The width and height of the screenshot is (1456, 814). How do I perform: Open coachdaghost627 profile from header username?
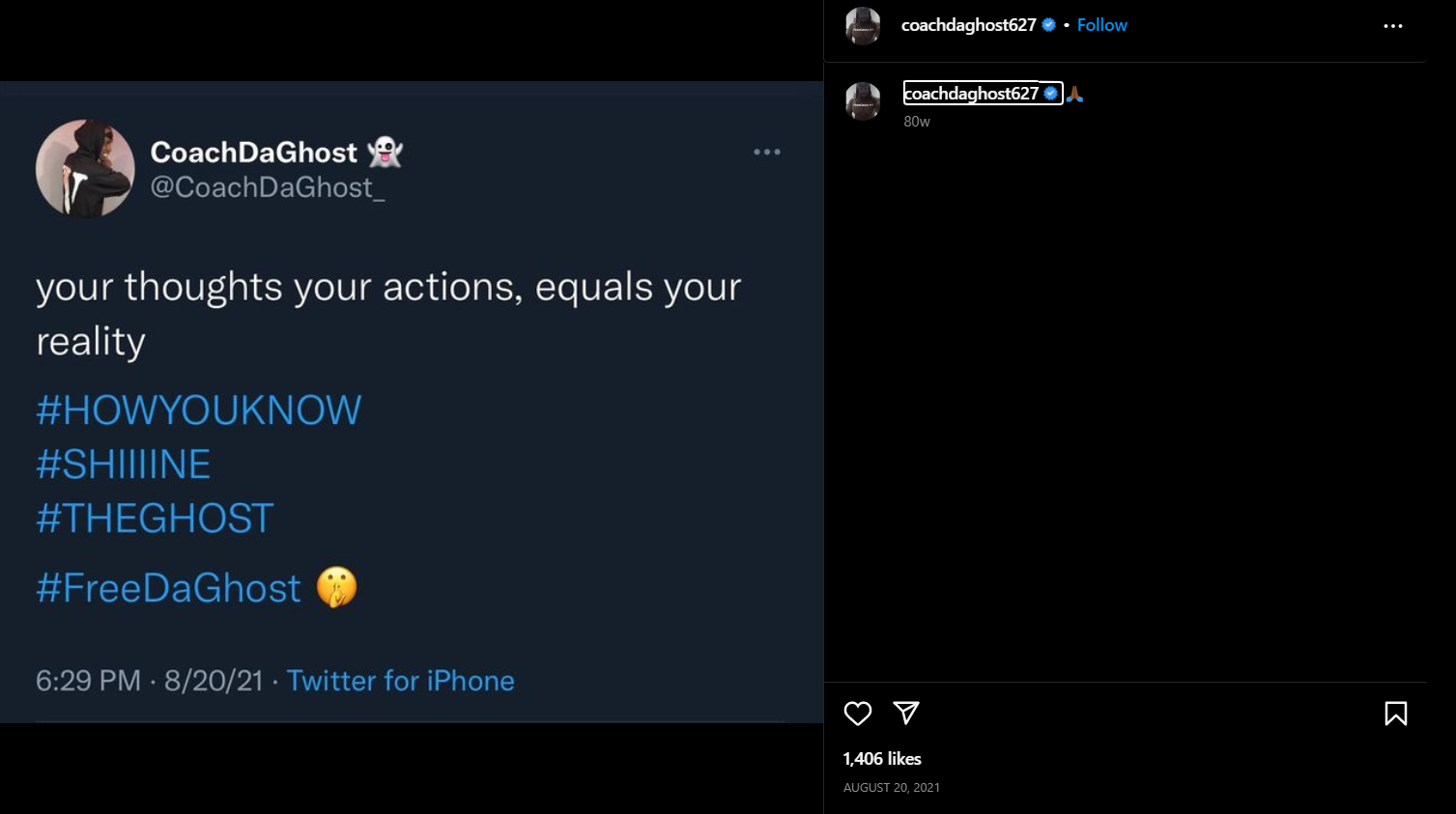point(968,25)
